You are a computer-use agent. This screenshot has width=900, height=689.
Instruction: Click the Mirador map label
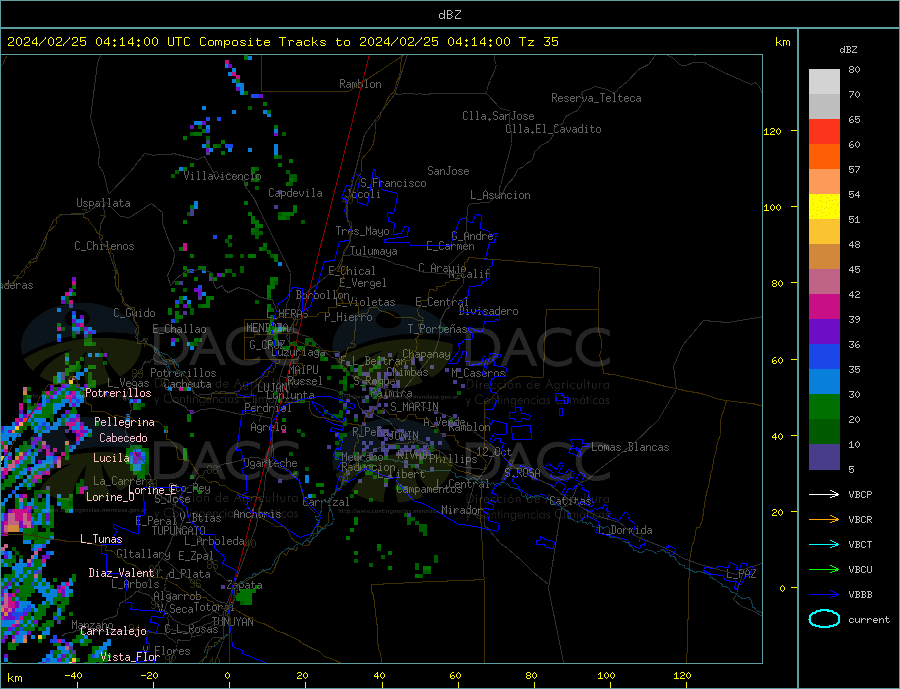(x=461, y=510)
